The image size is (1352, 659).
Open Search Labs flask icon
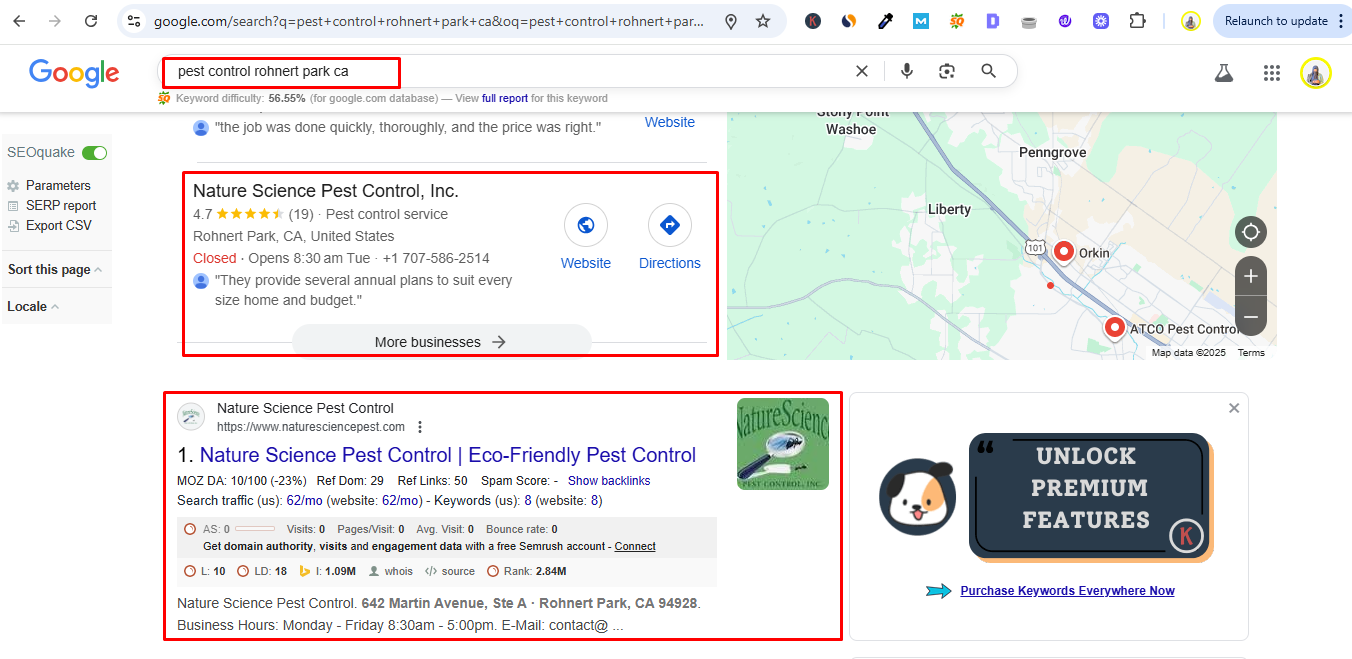point(1223,73)
